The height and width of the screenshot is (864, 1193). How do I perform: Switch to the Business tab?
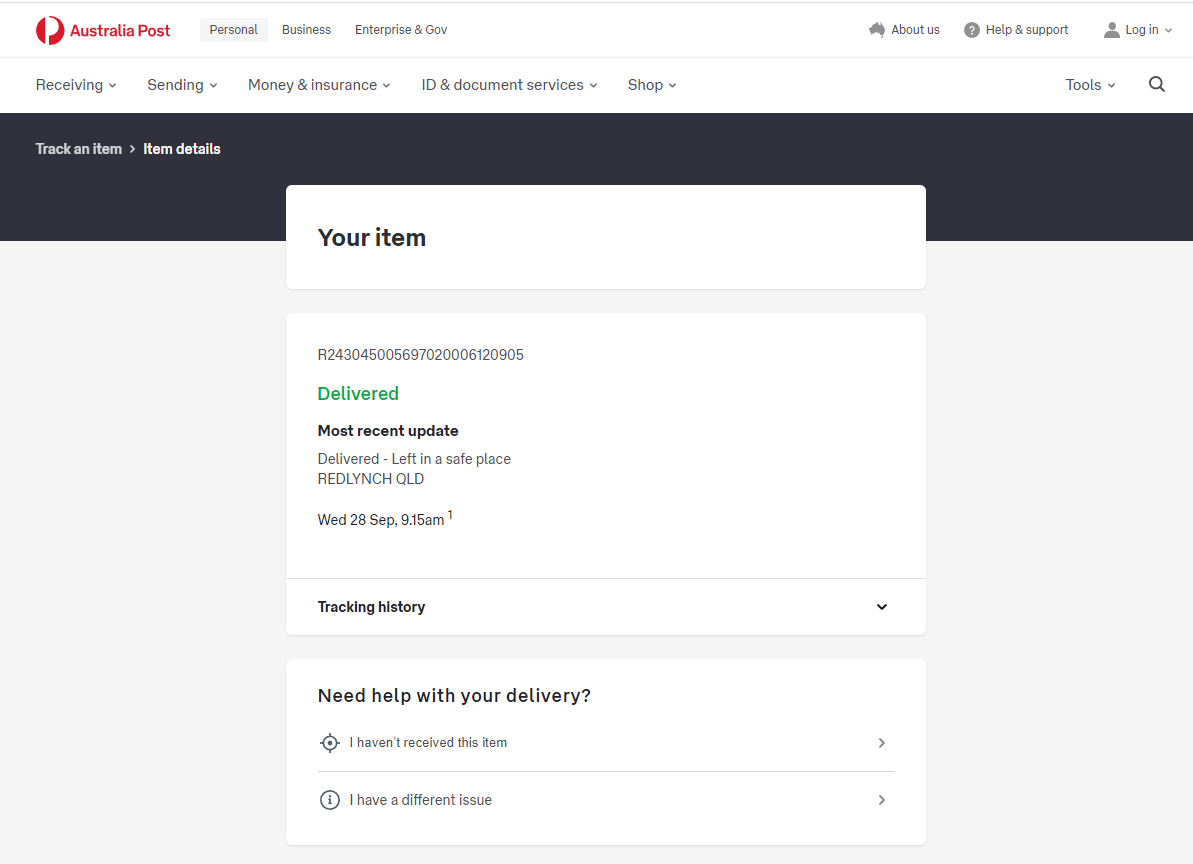pos(306,30)
